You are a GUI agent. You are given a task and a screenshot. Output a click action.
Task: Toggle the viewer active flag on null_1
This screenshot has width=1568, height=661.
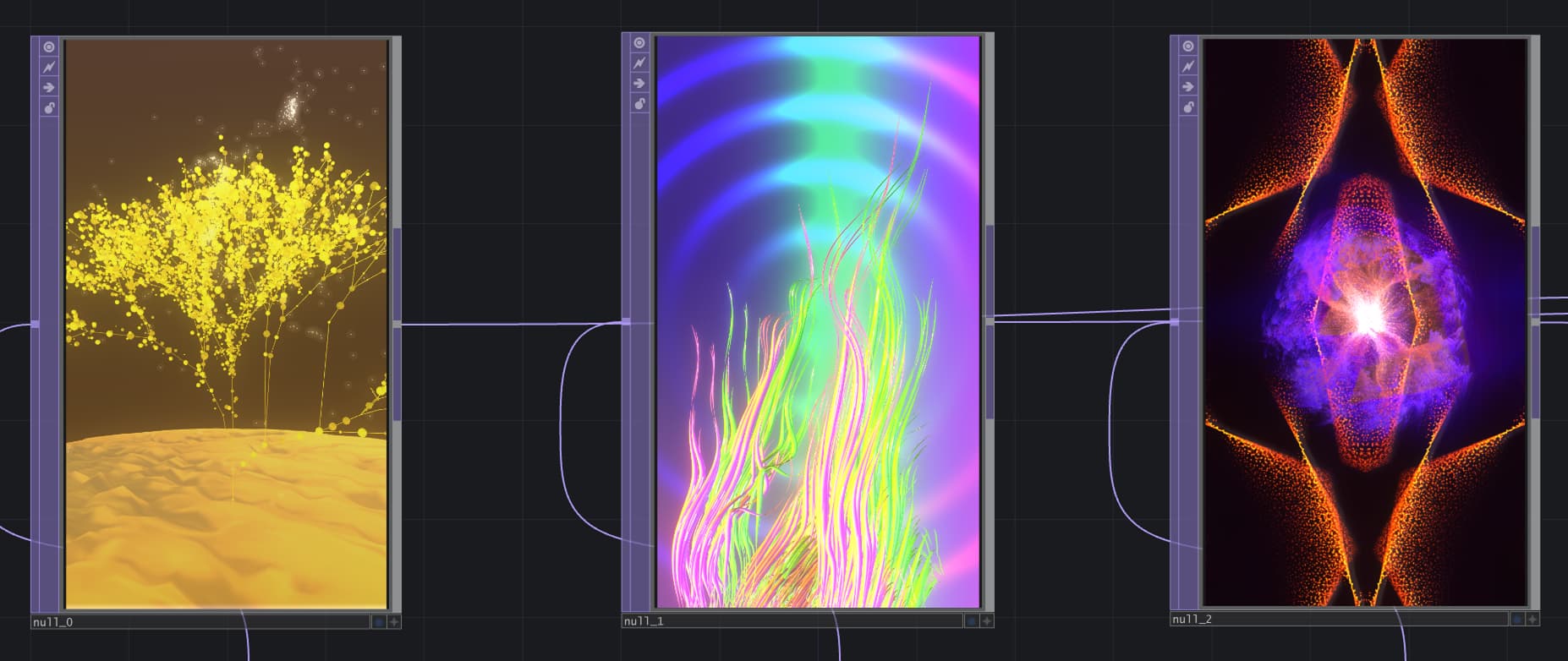[x=639, y=43]
